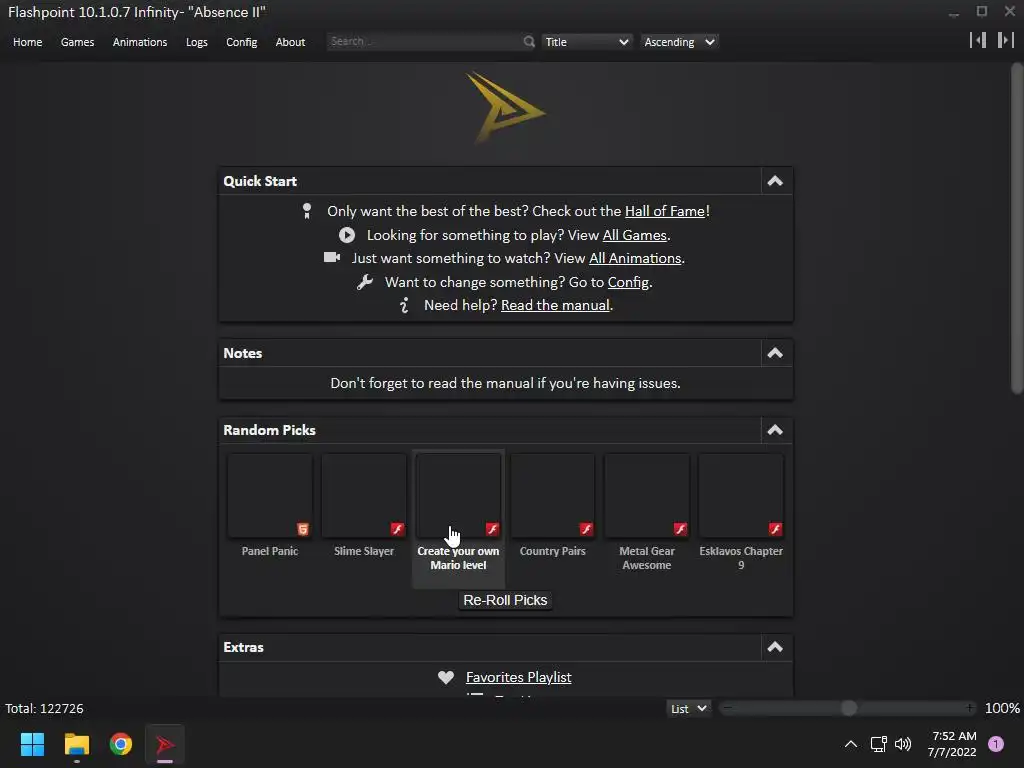Click the vertical page scrollbar
This screenshot has width=1024, height=768.
pyautogui.click(x=1017, y=229)
